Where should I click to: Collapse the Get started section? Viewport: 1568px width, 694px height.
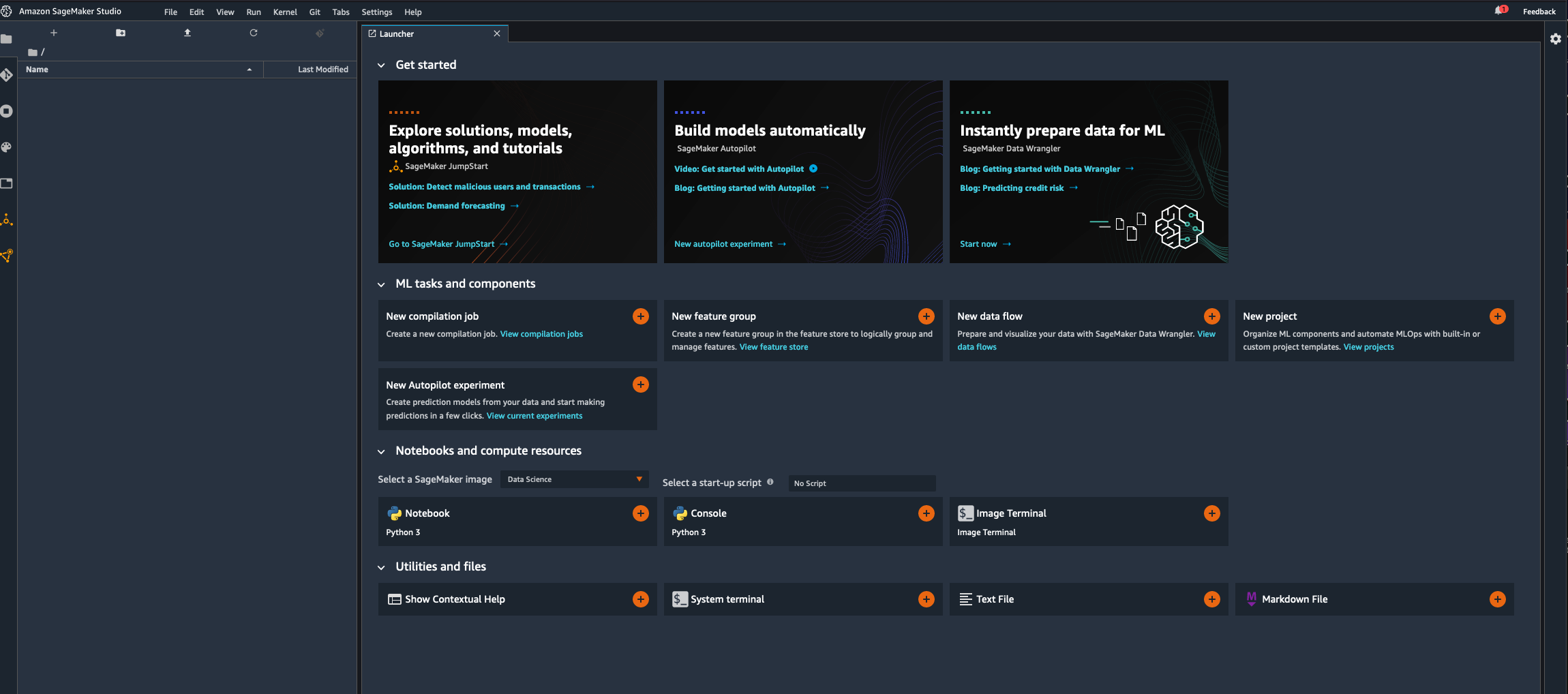pyautogui.click(x=382, y=65)
